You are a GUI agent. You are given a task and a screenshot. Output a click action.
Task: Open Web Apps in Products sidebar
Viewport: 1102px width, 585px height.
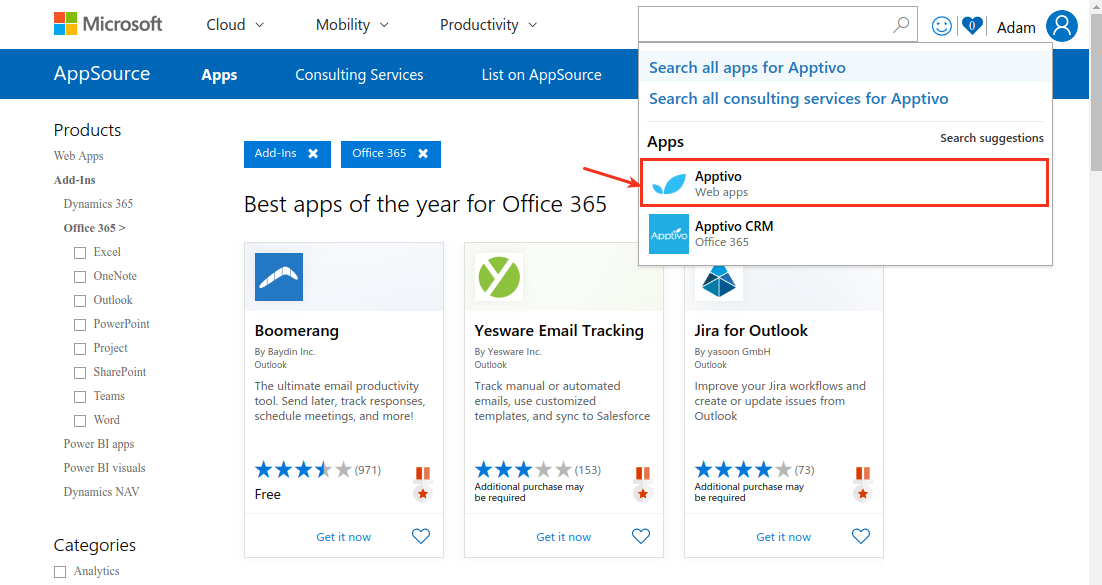(x=79, y=156)
